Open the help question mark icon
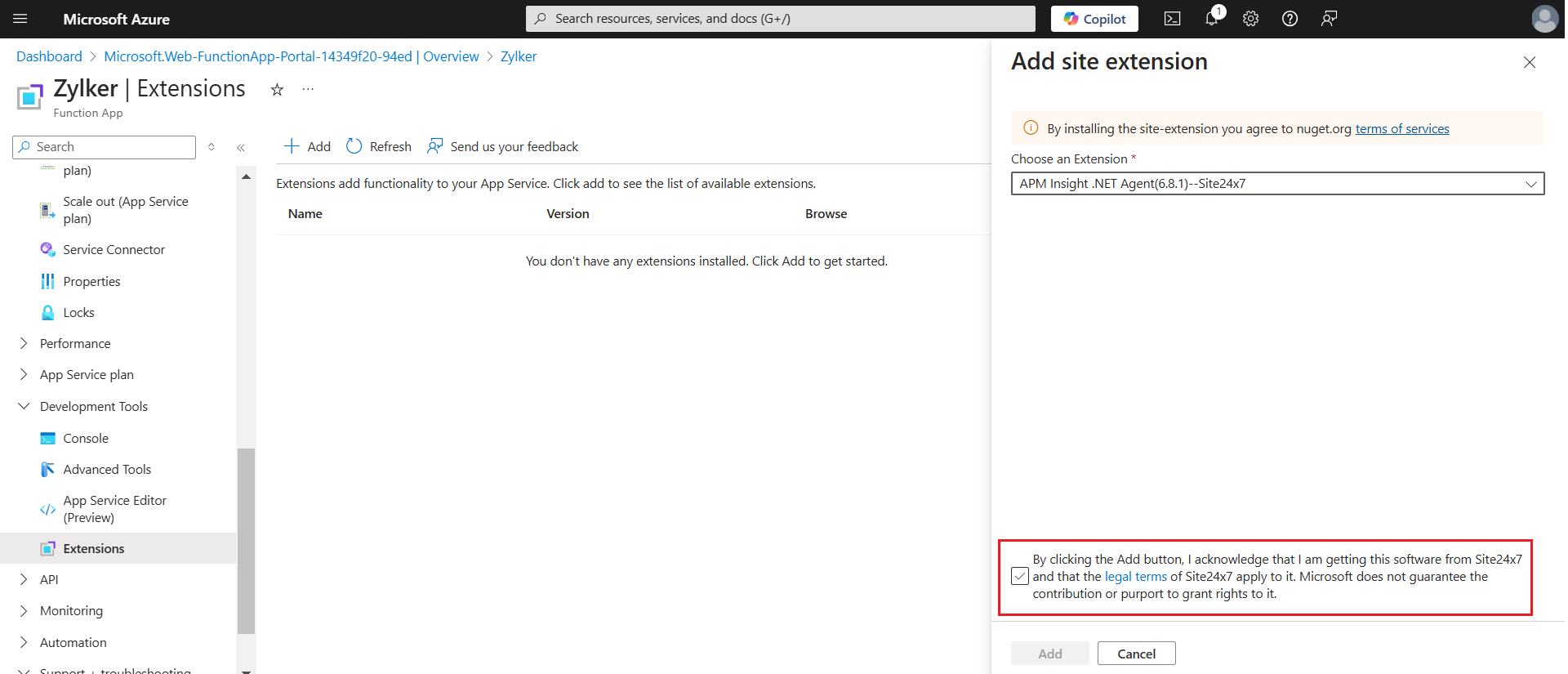1568x674 pixels. pos(1290,19)
